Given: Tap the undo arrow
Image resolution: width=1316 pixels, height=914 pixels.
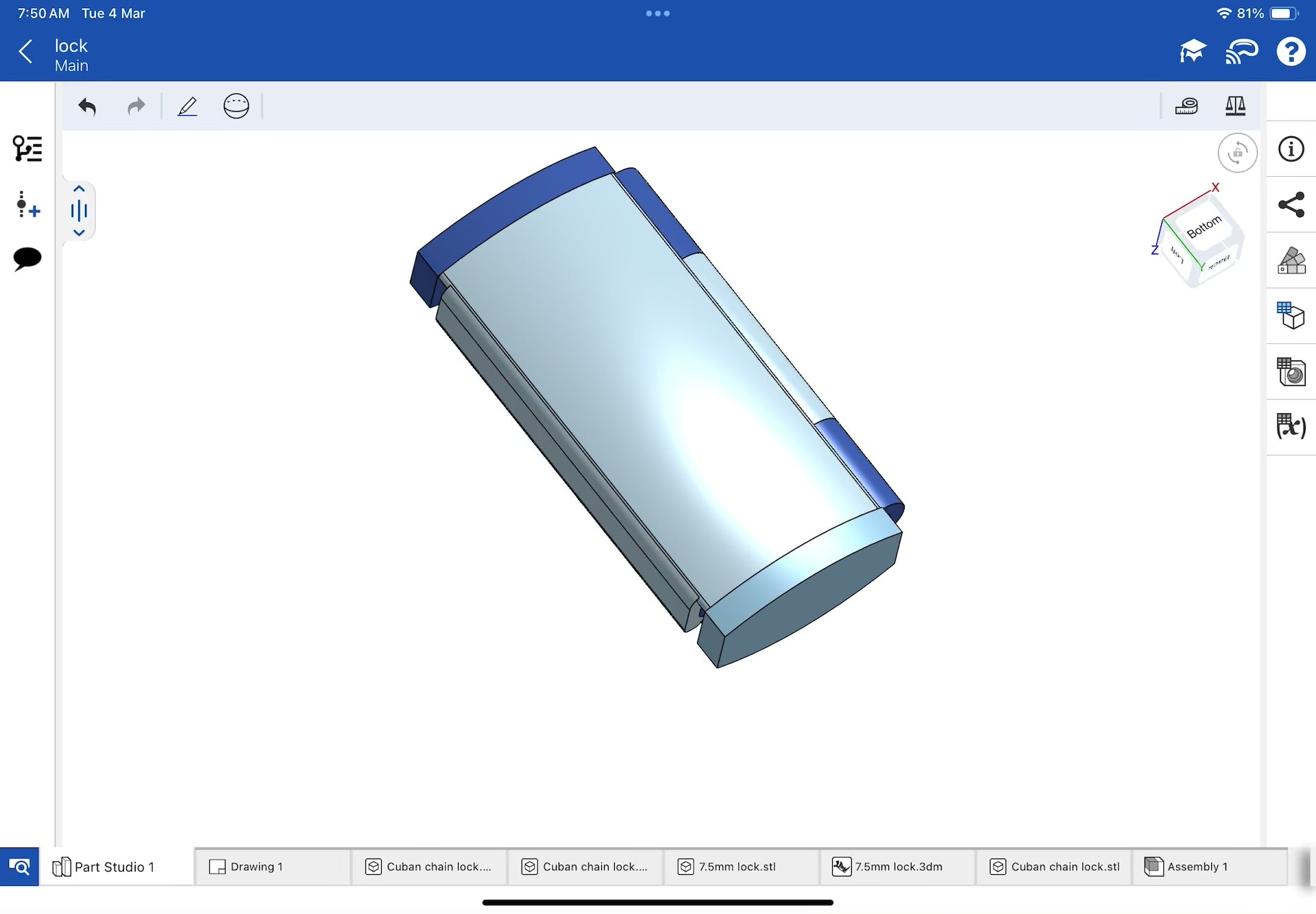Looking at the screenshot, I should point(87,106).
